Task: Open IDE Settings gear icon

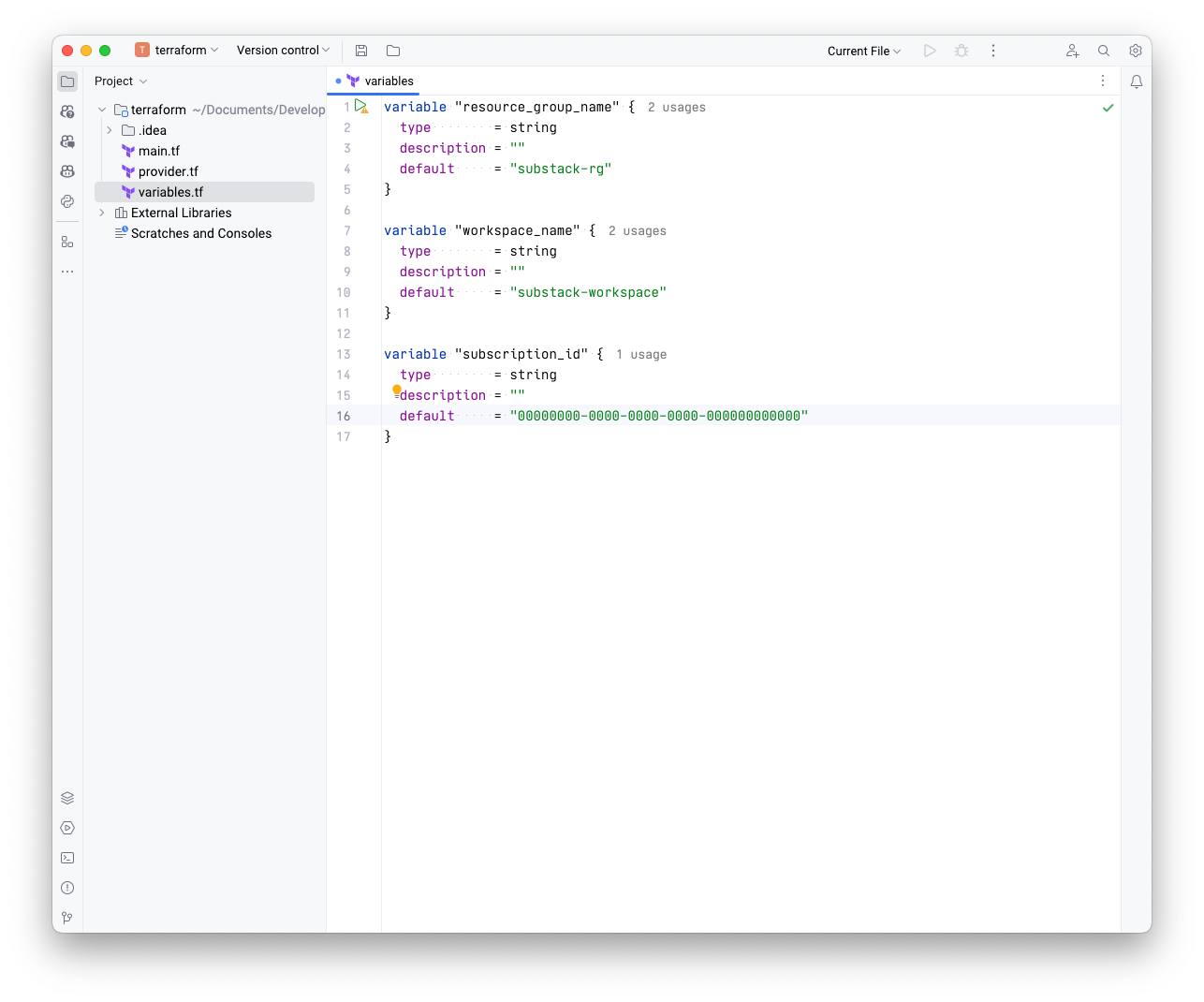Action: pyautogui.click(x=1136, y=51)
